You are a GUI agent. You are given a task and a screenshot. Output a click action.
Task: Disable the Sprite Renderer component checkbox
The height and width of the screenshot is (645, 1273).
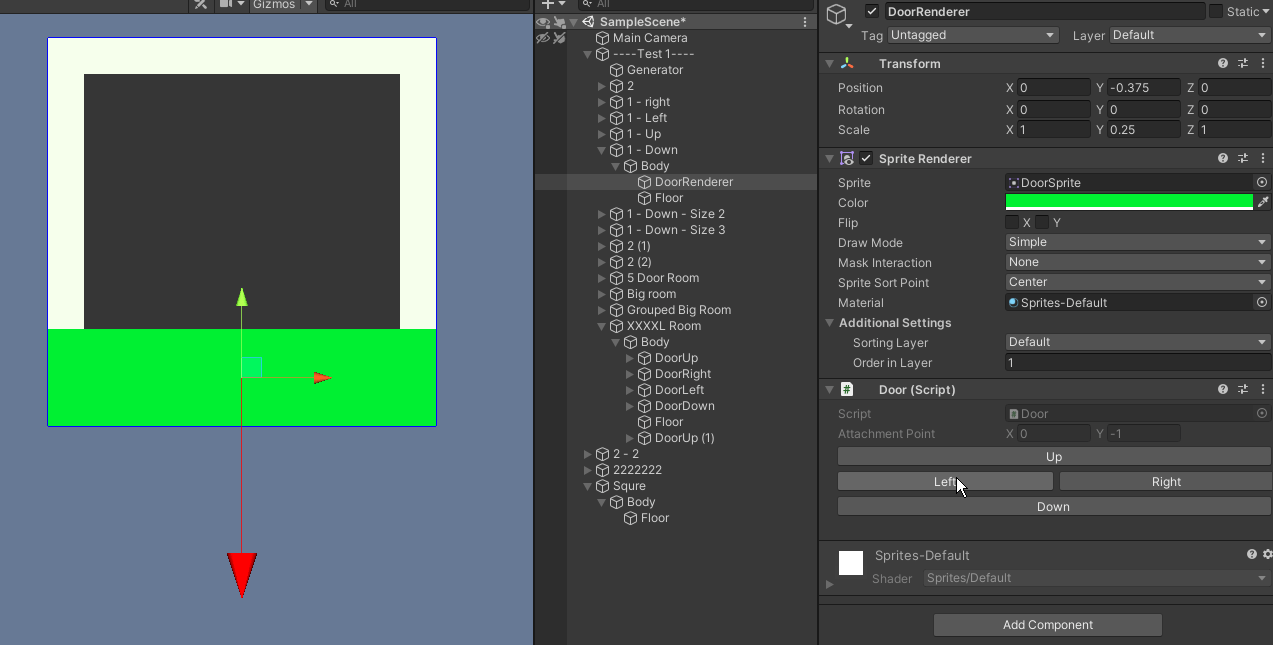pos(866,158)
